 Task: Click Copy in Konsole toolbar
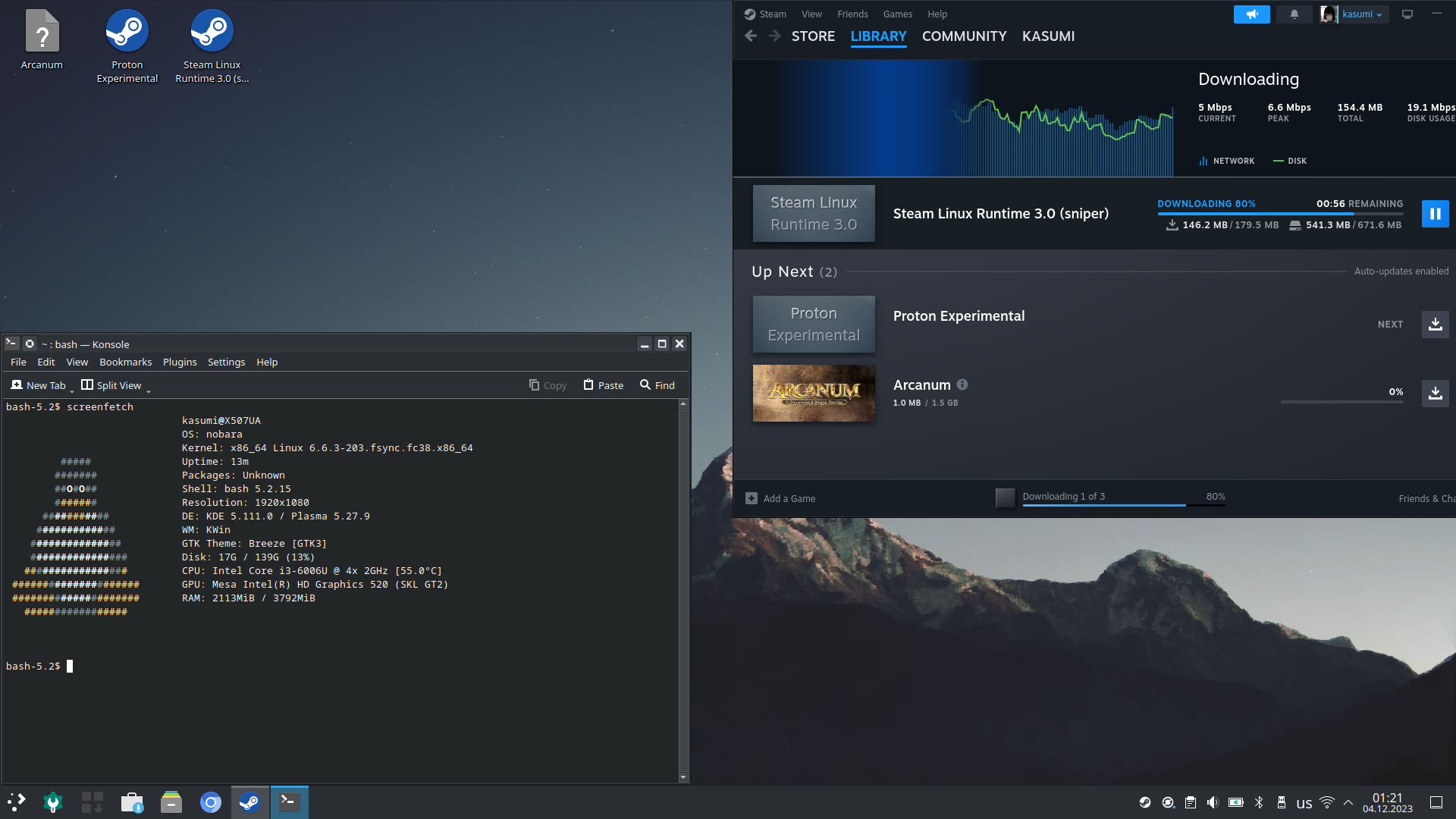coord(548,385)
